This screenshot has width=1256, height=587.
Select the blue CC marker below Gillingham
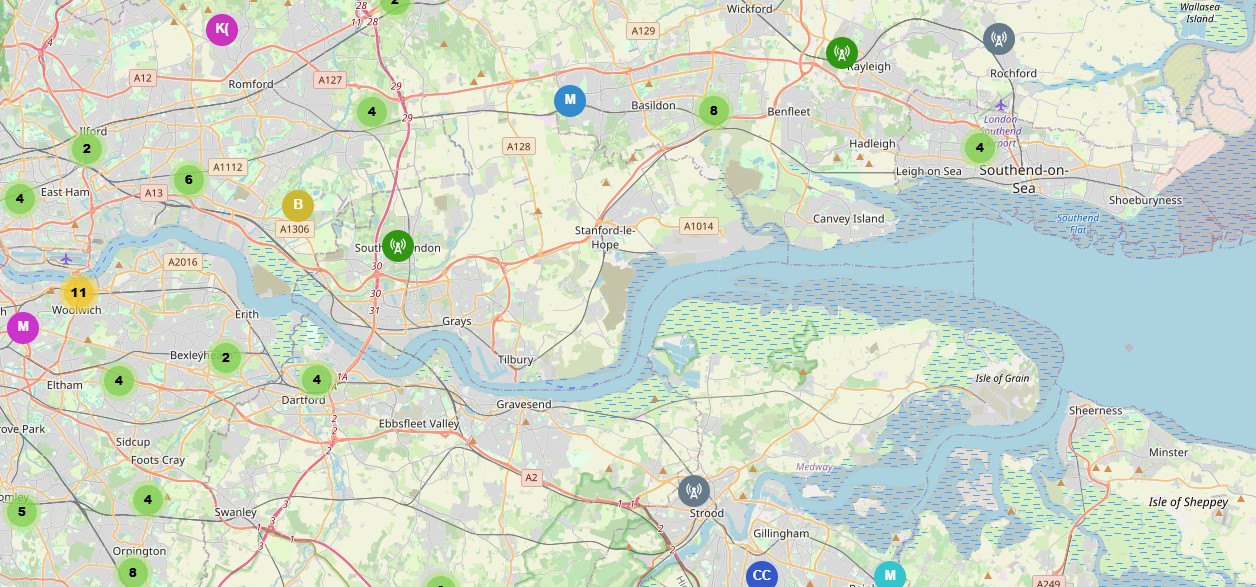pyautogui.click(x=762, y=575)
